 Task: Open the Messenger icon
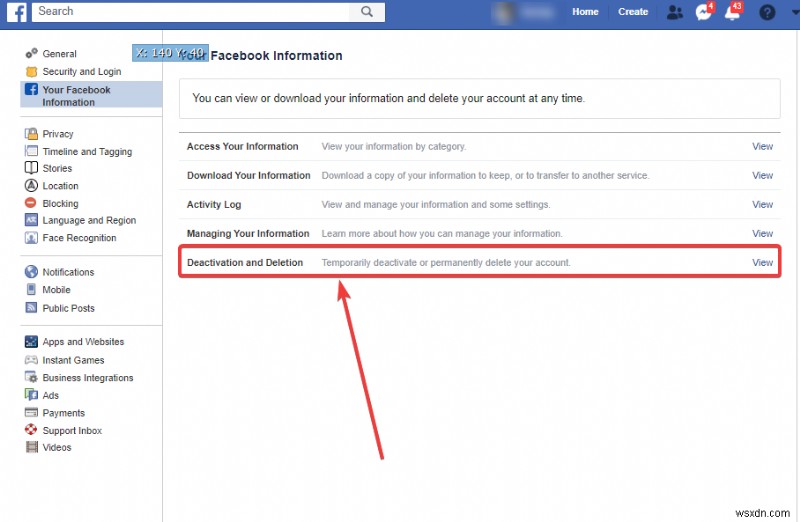pos(704,12)
